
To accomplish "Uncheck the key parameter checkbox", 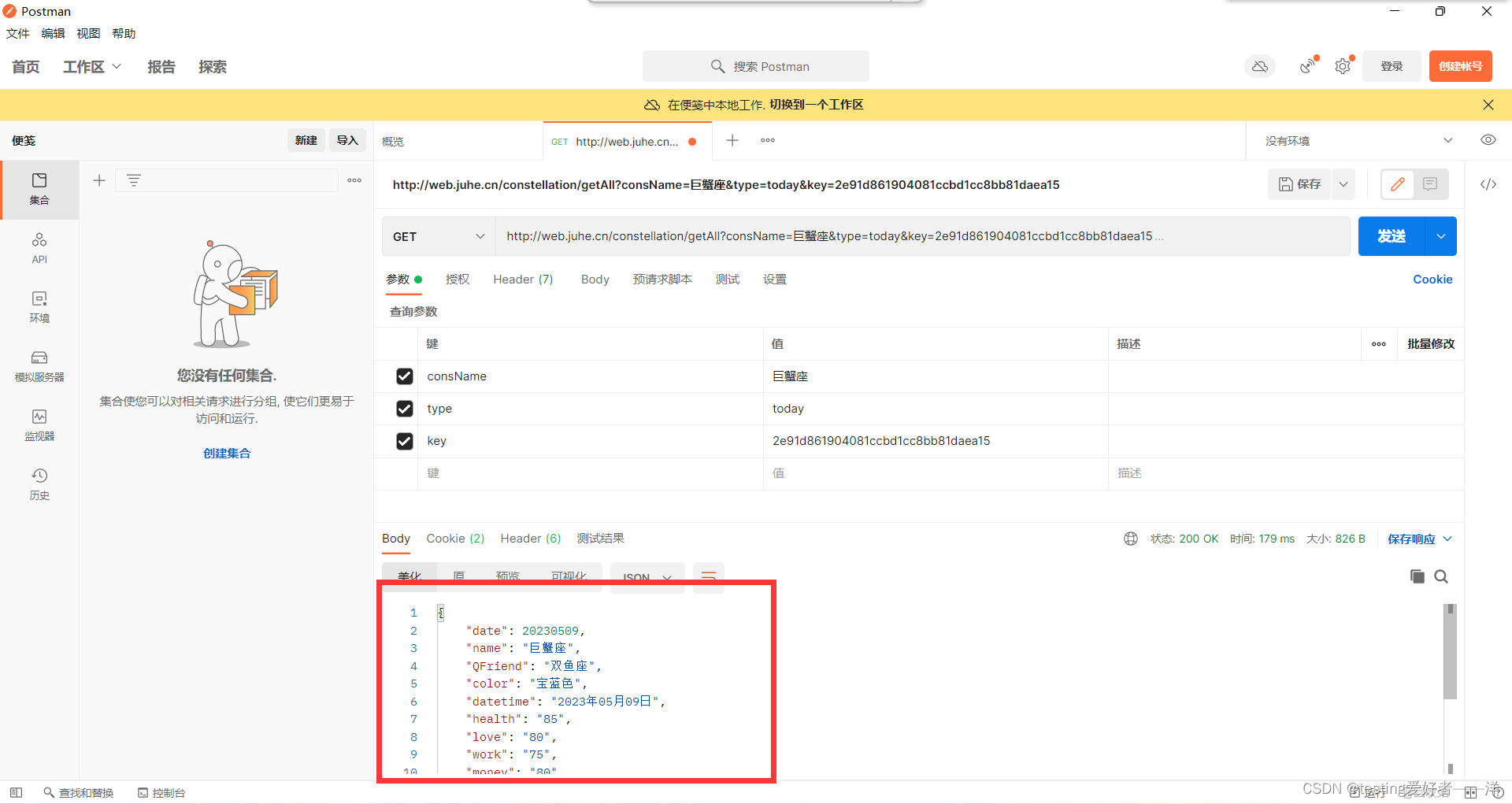I will pos(405,441).
